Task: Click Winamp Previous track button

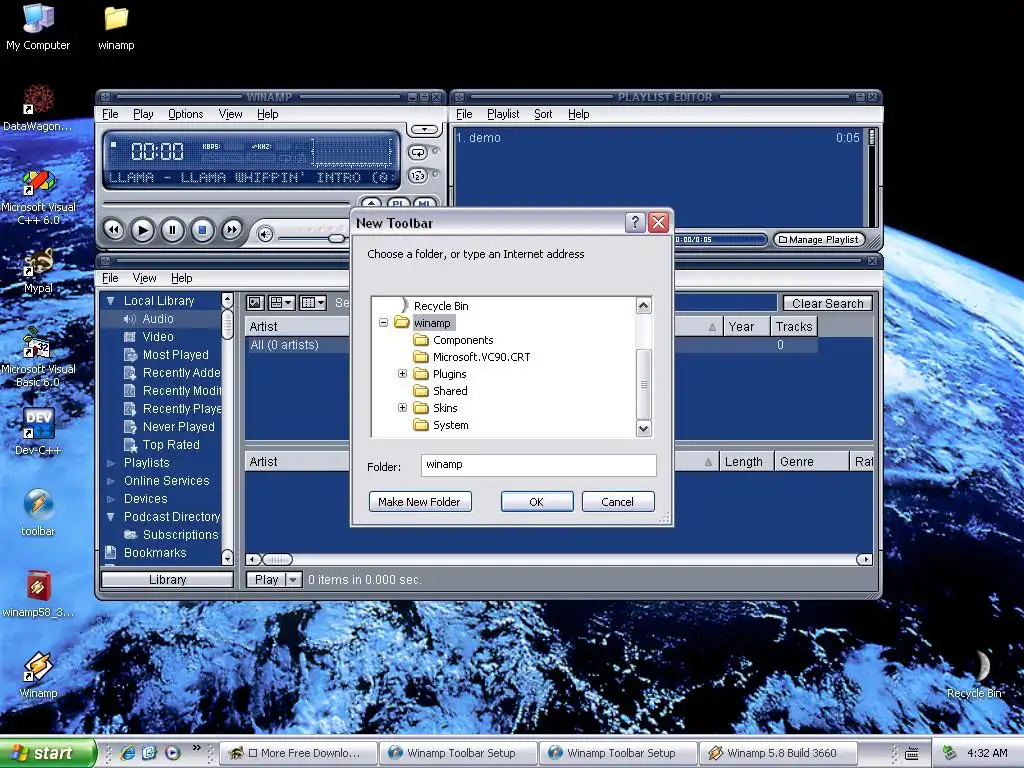Action: 114,230
